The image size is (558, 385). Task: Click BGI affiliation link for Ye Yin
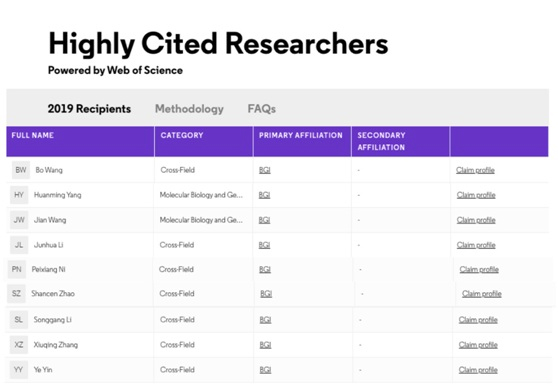pos(265,370)
